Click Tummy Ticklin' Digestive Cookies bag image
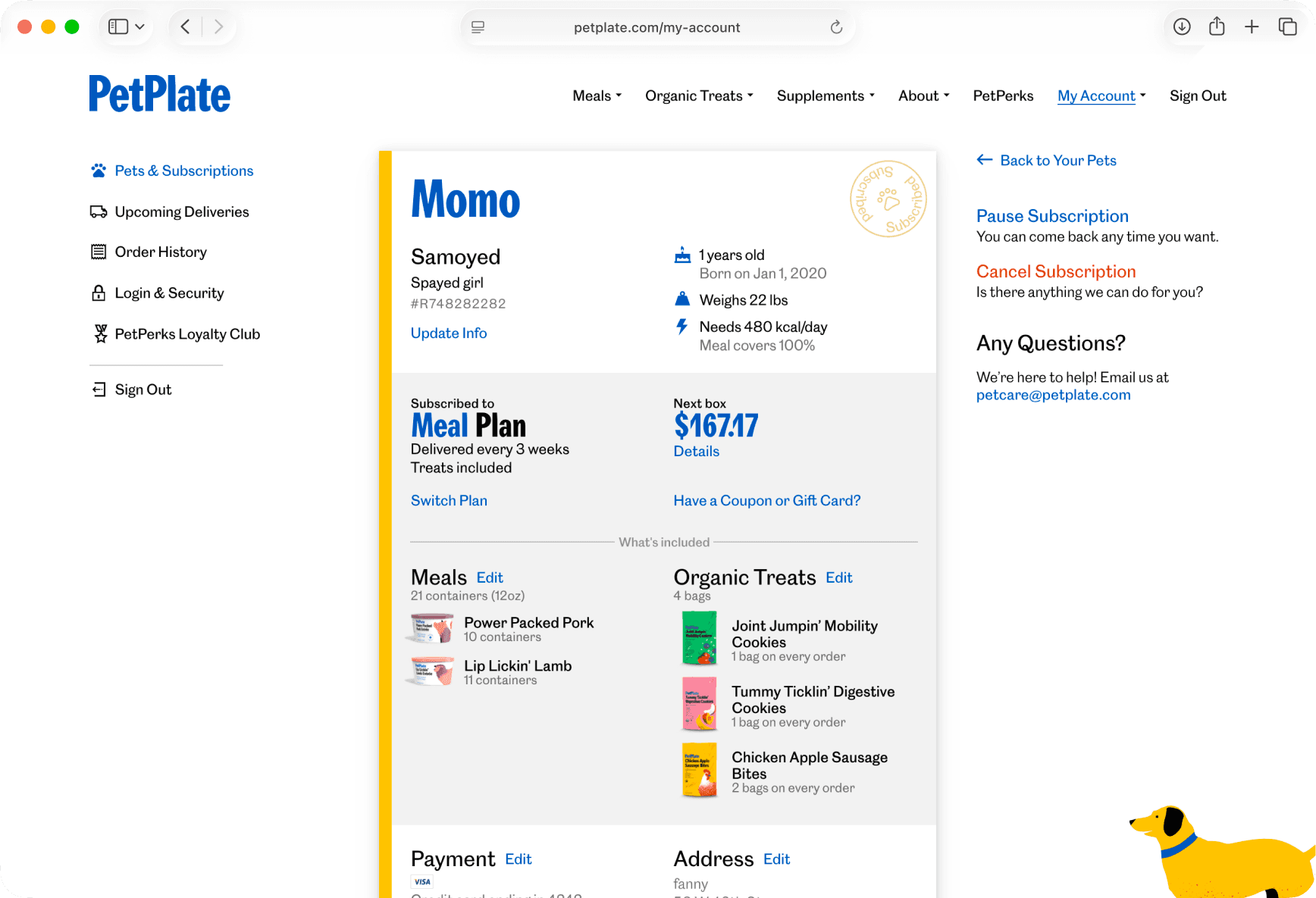Viewport: 1316px width, 898px height. (x=699, y=704)
